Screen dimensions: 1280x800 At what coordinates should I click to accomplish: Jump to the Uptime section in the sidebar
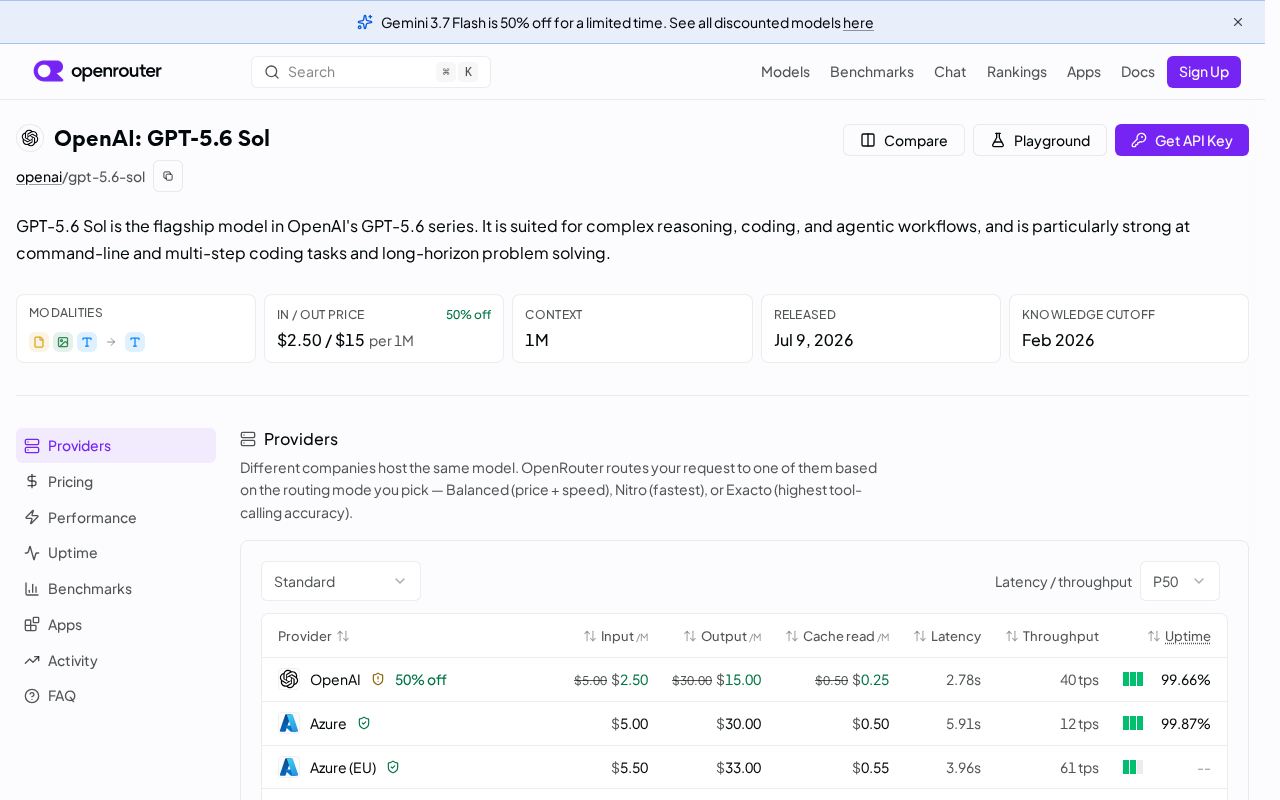pyautogui.click(x=116, y=553)
